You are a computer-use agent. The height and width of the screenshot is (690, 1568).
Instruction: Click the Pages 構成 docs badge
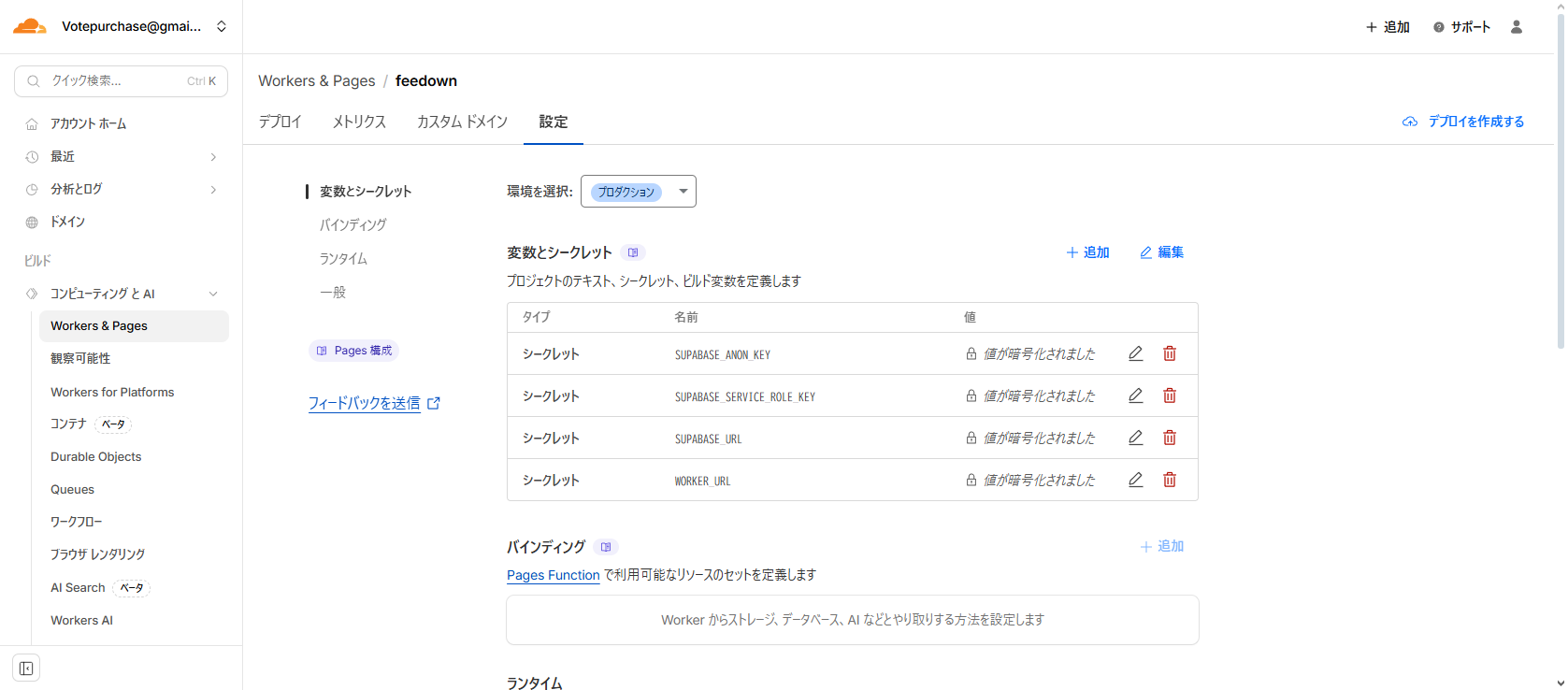pyautogui.click(x=353, y=351)
